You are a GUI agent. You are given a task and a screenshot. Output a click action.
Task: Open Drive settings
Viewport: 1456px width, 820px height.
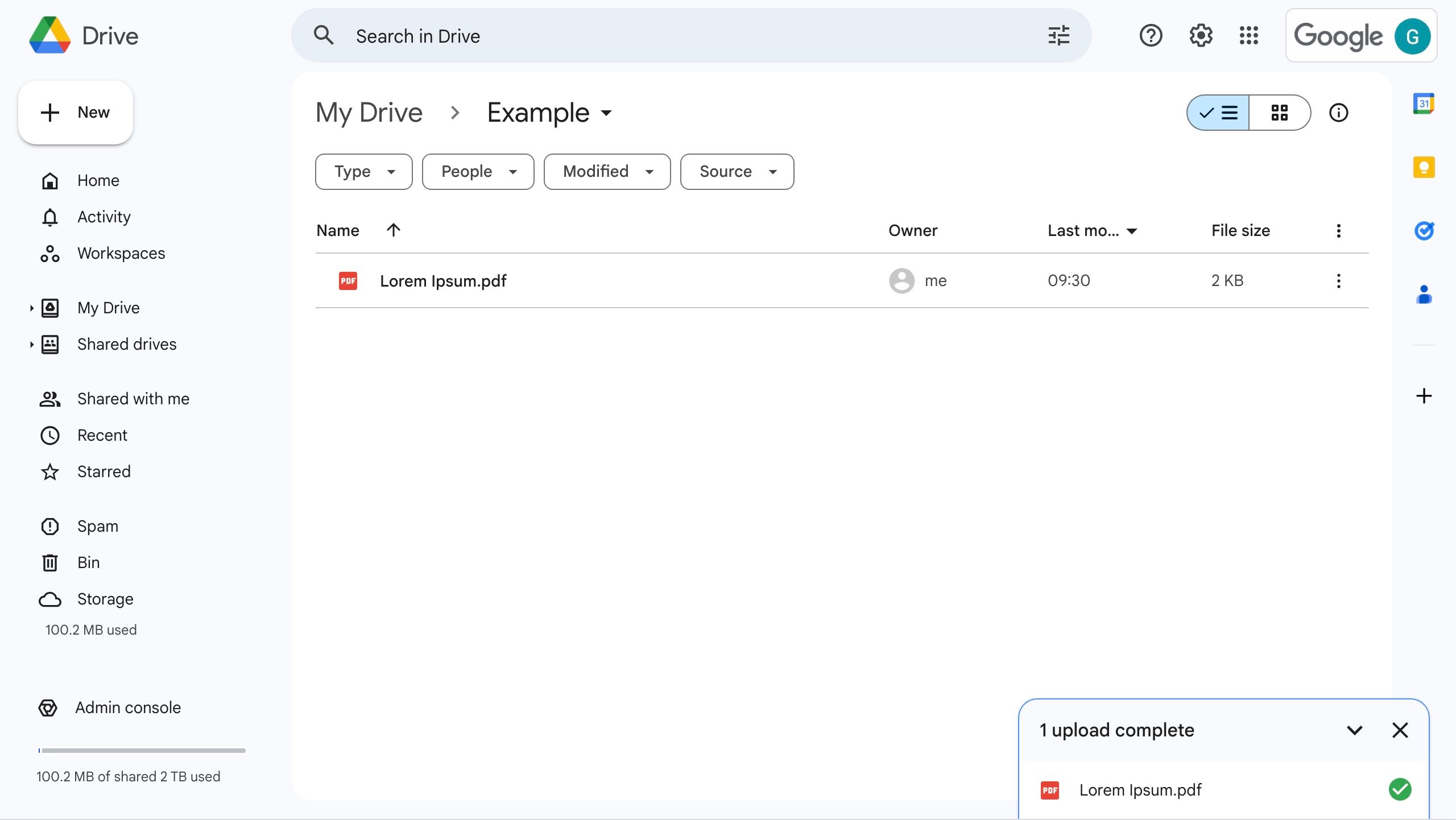pos(1200,35)
